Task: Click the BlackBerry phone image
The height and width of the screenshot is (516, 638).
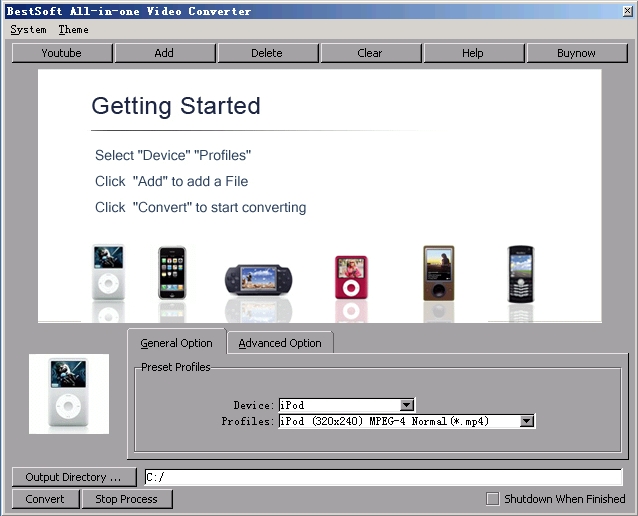Action: (x=521, y=274)
